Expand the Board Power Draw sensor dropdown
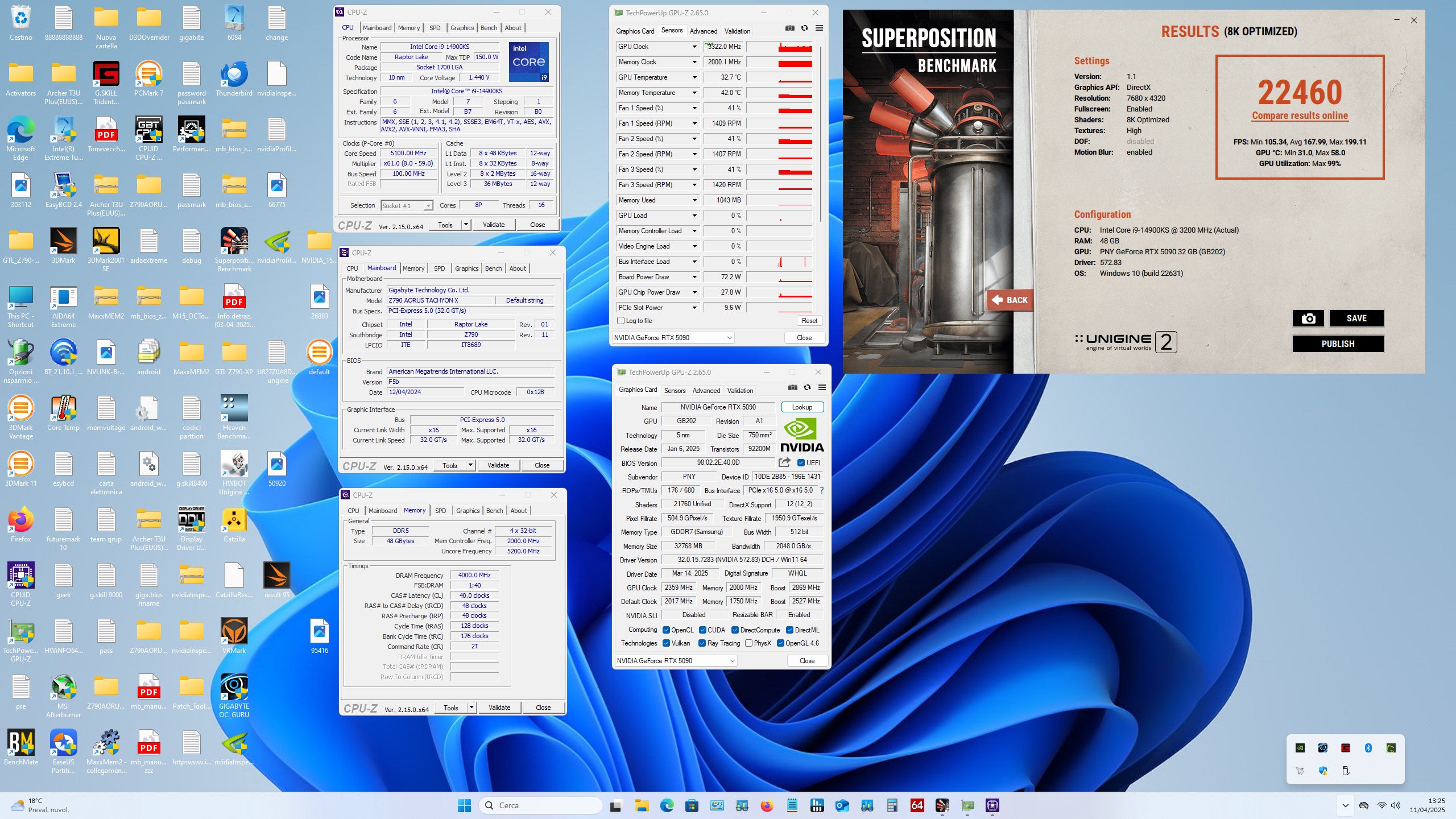This screenshot has width=1456, height=819. [694, 277]
